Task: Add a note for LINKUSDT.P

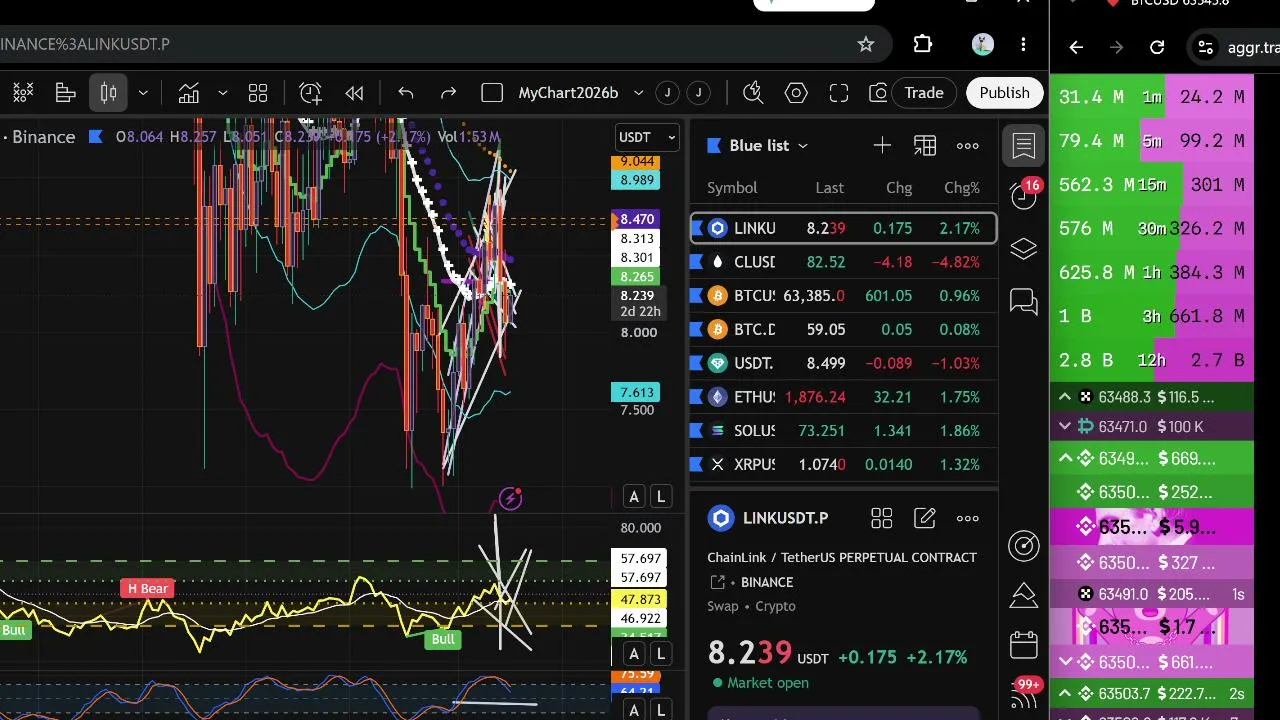Action: click(x=925, y=518)
